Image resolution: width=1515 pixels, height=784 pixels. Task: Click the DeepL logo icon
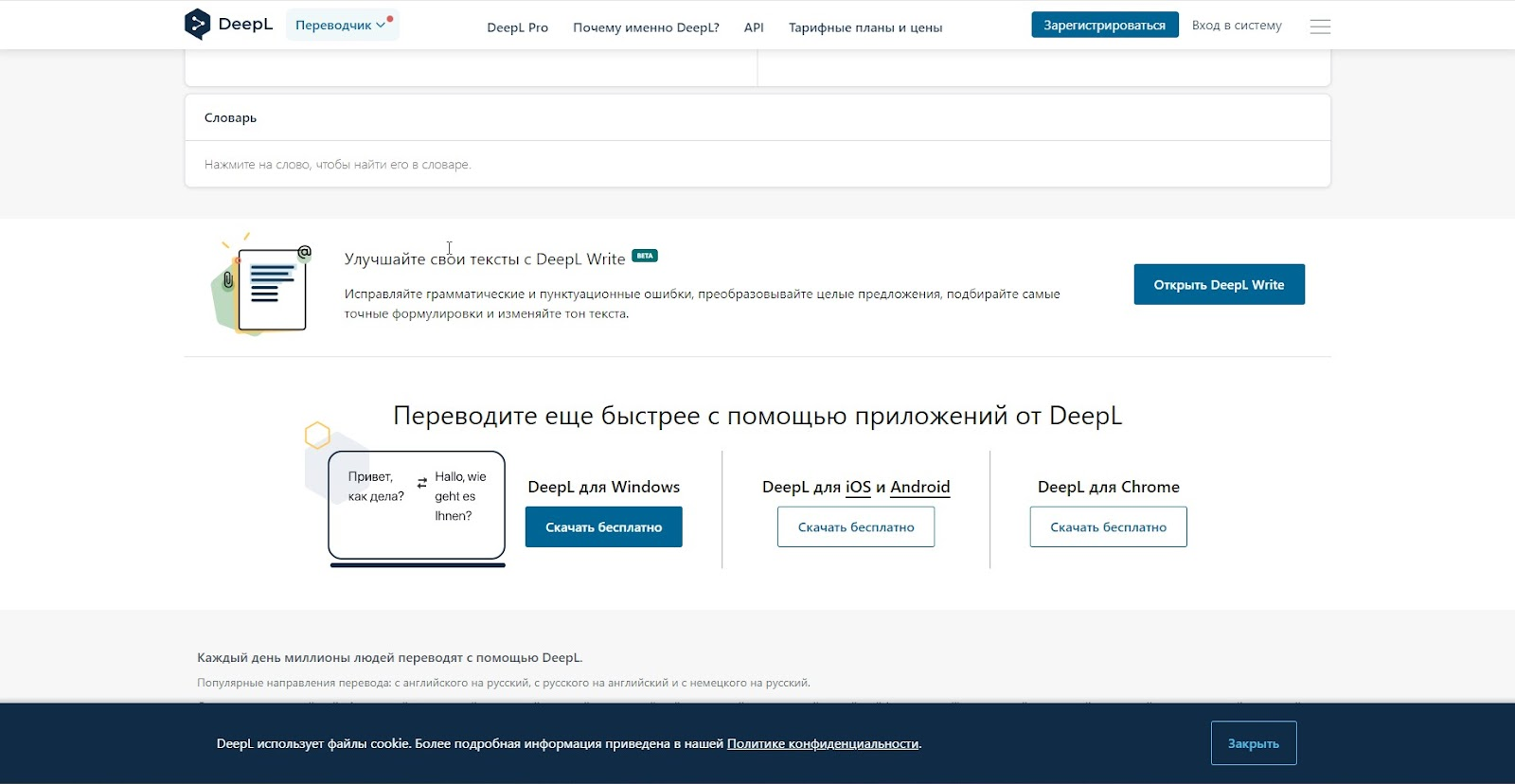click(x=197, y=24)
